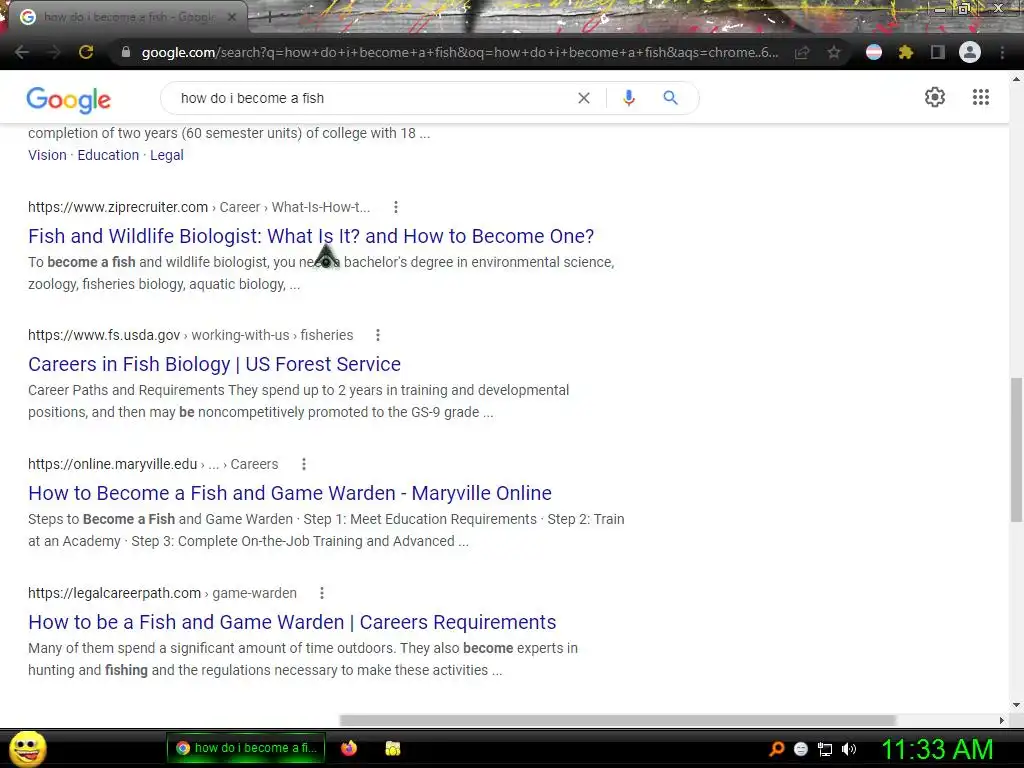Click the horizontal scrollbar right arrow
This screenshot has height=768, width=1024.
[x=1002, y=720]
